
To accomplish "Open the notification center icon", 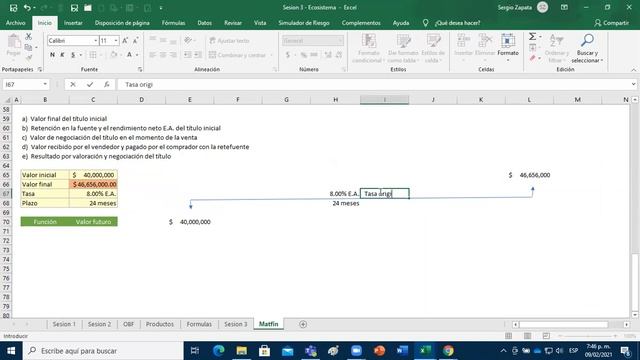I will (x=625, y=351).
